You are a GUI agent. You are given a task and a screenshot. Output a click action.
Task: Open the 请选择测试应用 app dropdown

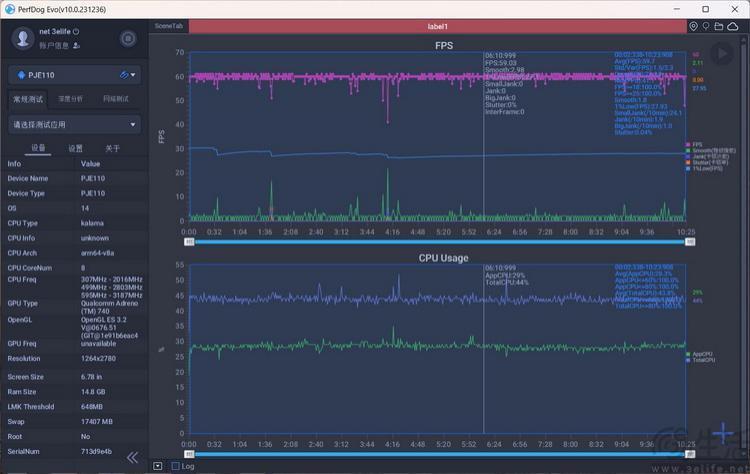click(x=75, y=125)
